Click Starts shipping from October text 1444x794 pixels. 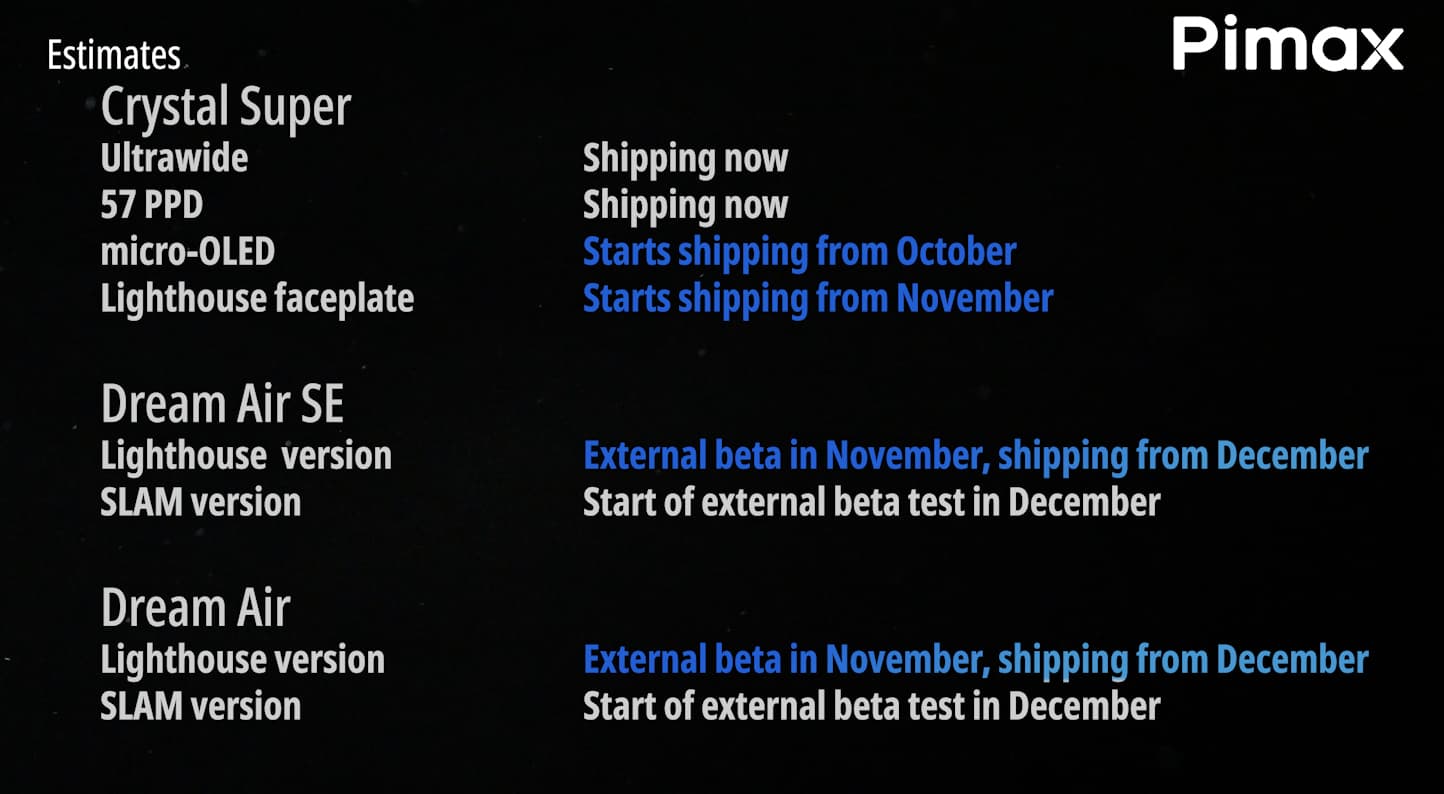click(x=799, y=252)
